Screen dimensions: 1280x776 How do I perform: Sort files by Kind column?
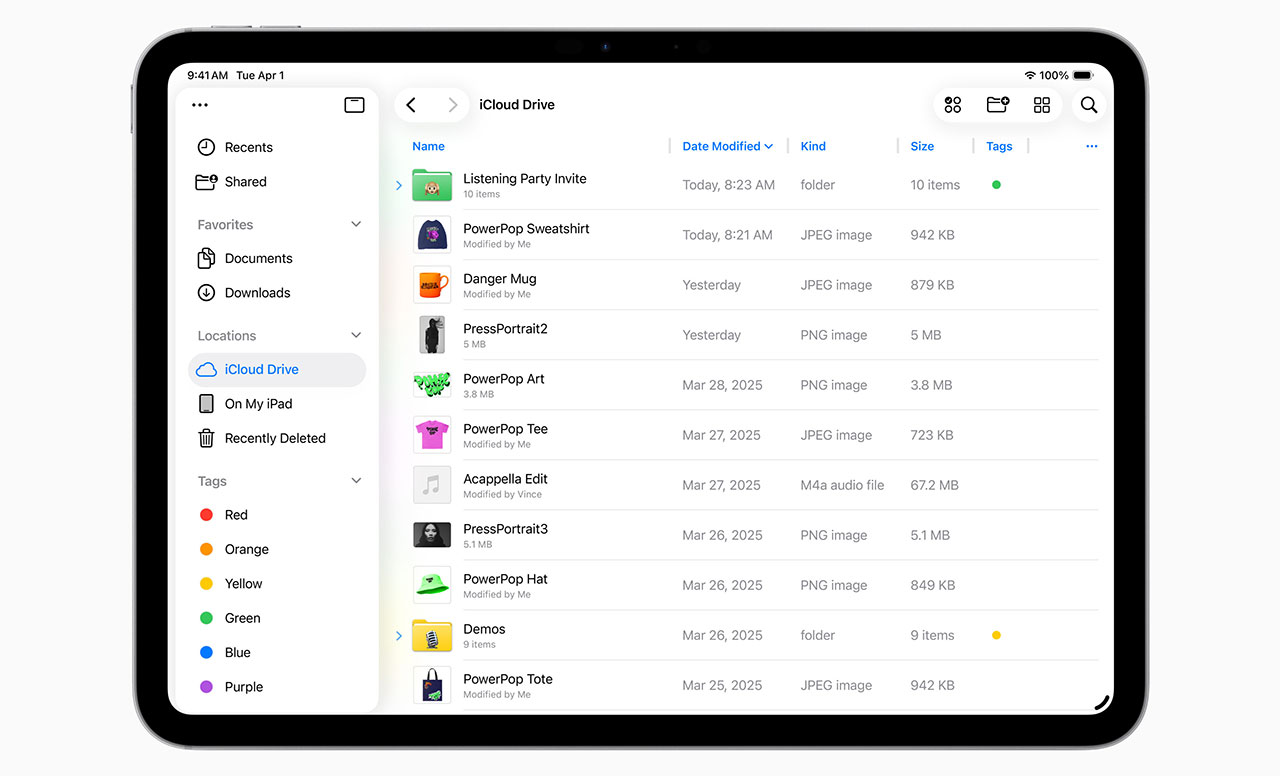click(x=813, y=146)
